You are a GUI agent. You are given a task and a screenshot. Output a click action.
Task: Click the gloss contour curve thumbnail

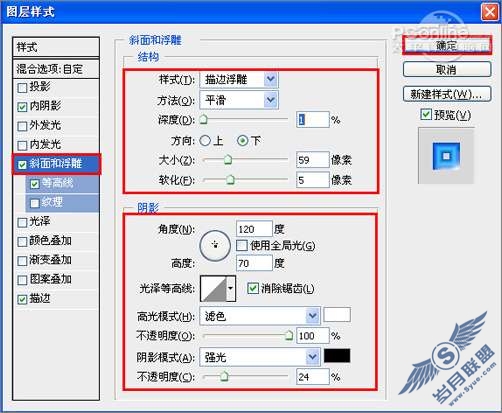click(214, 288)
